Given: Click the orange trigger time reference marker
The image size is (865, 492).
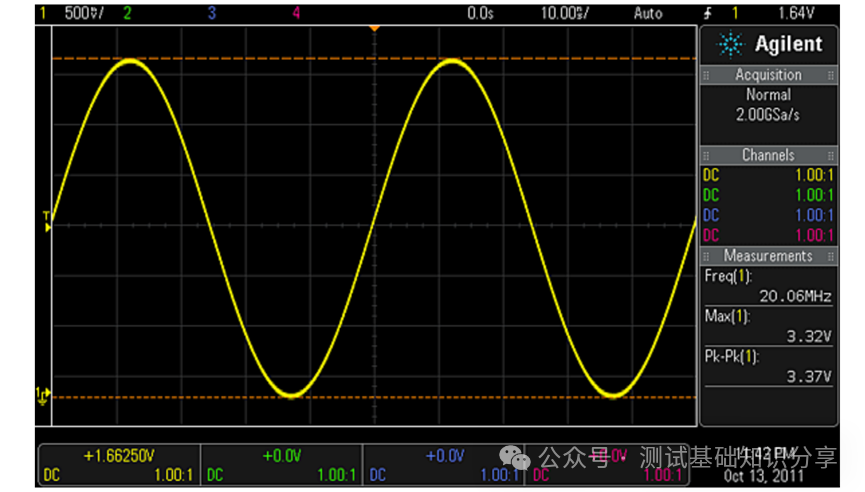Looking at the screenshot, I should click(375, 28).
